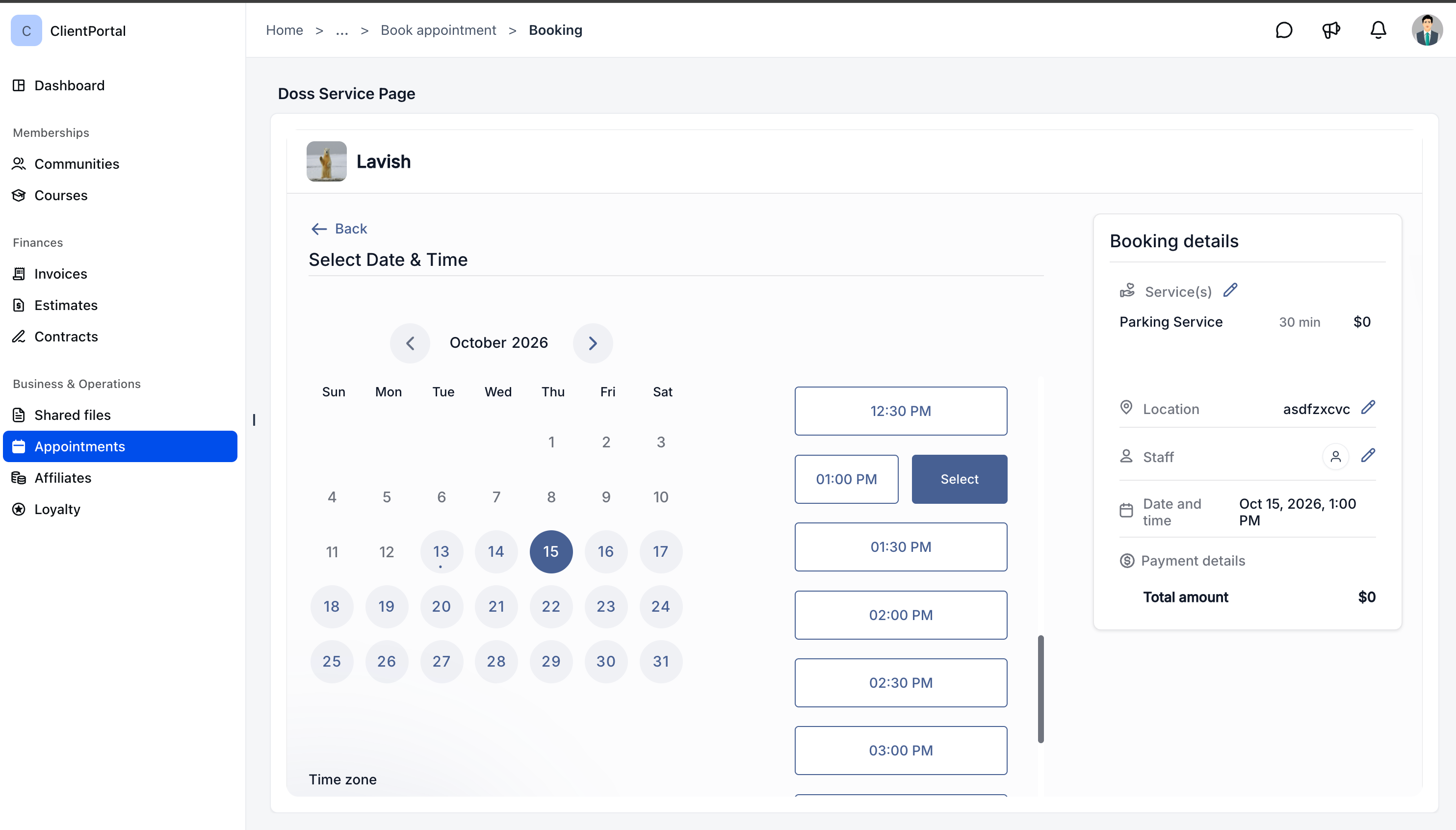Click the Total amount label
Viewport: 1456px width, 830px height.
[x=1186, y=597]
